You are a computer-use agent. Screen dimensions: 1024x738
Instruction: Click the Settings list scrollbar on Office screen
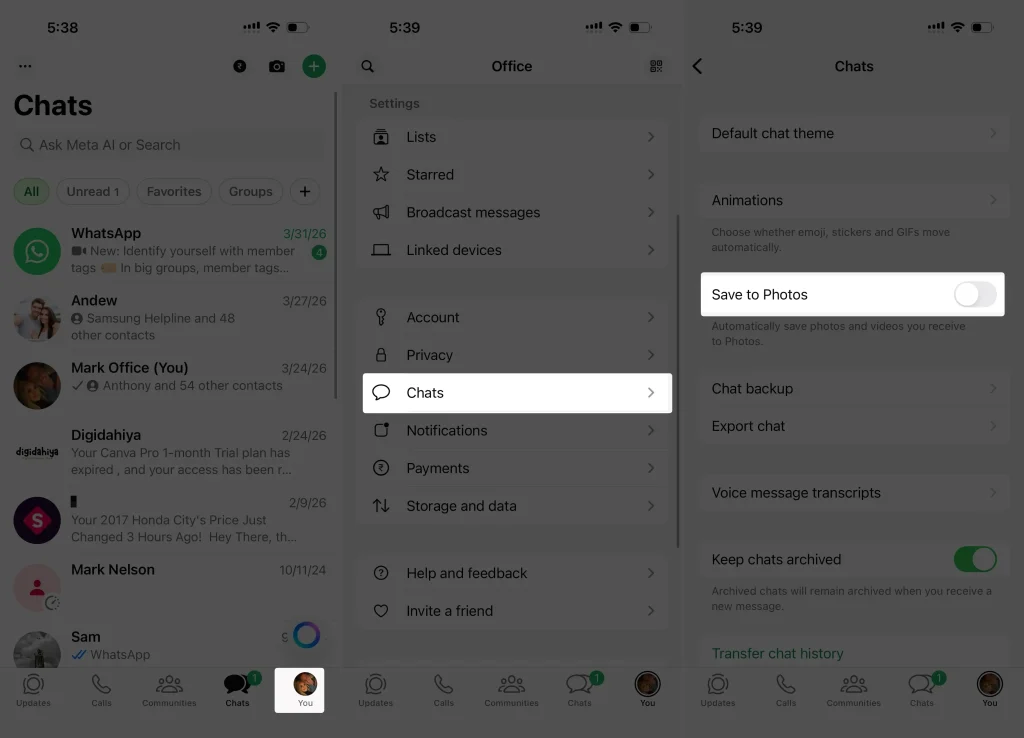coord(678,381)
